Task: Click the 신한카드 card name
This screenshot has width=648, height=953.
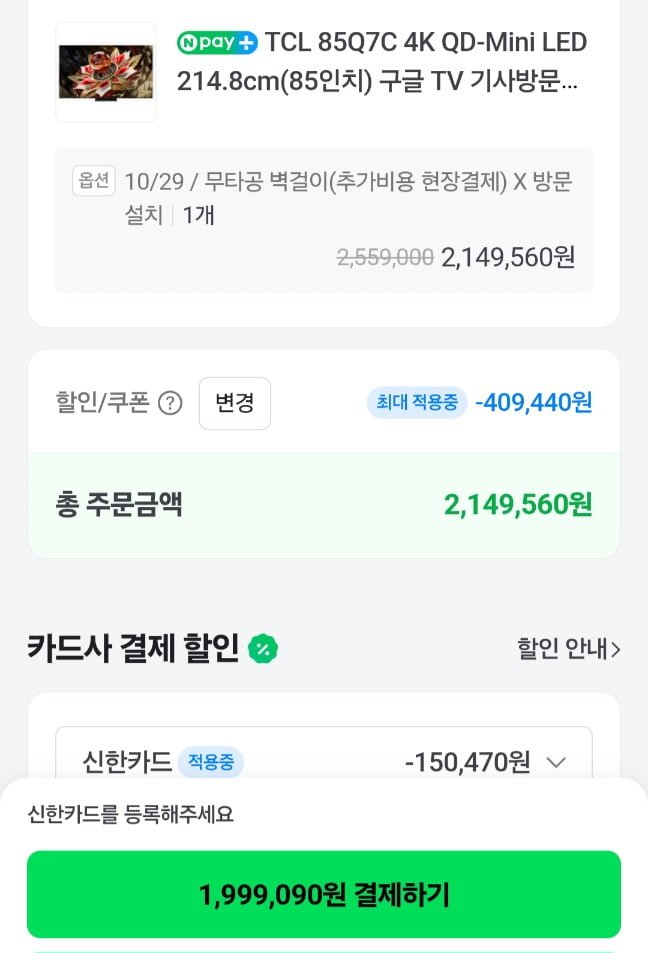Action: pos(127,763)
